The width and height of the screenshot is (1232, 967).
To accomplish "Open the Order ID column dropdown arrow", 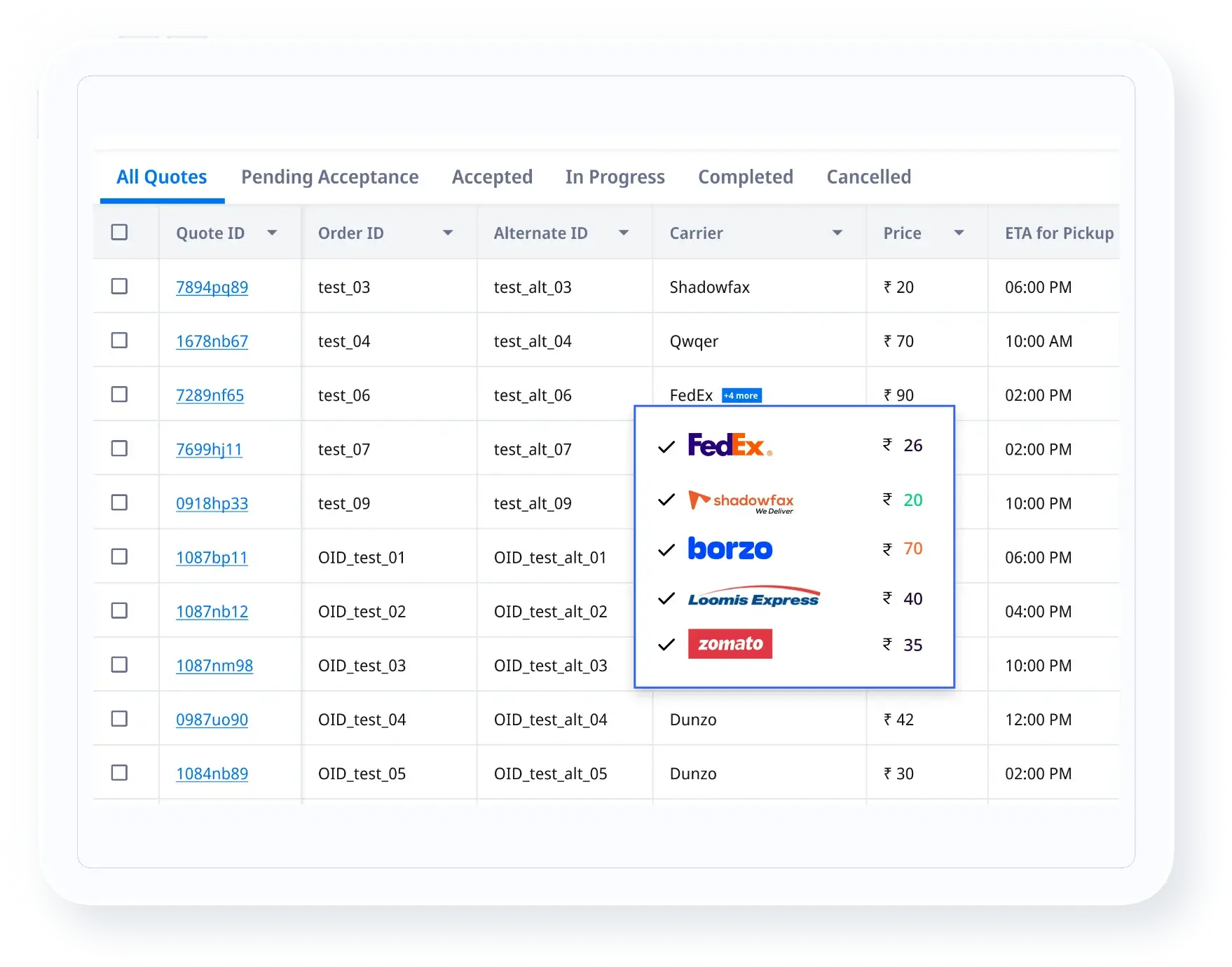I will click(x=448, y=233).
